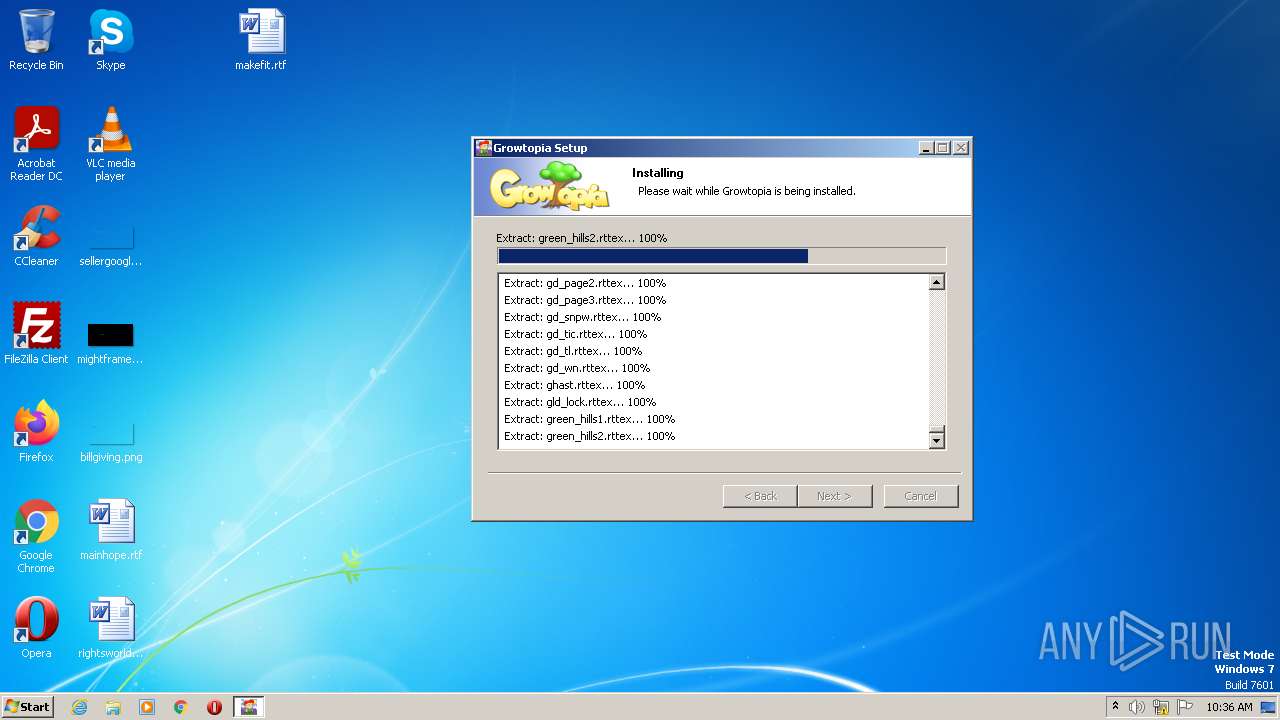Select the billgiving.png file icon
The image size is (1280, 720).
[110, 440]
